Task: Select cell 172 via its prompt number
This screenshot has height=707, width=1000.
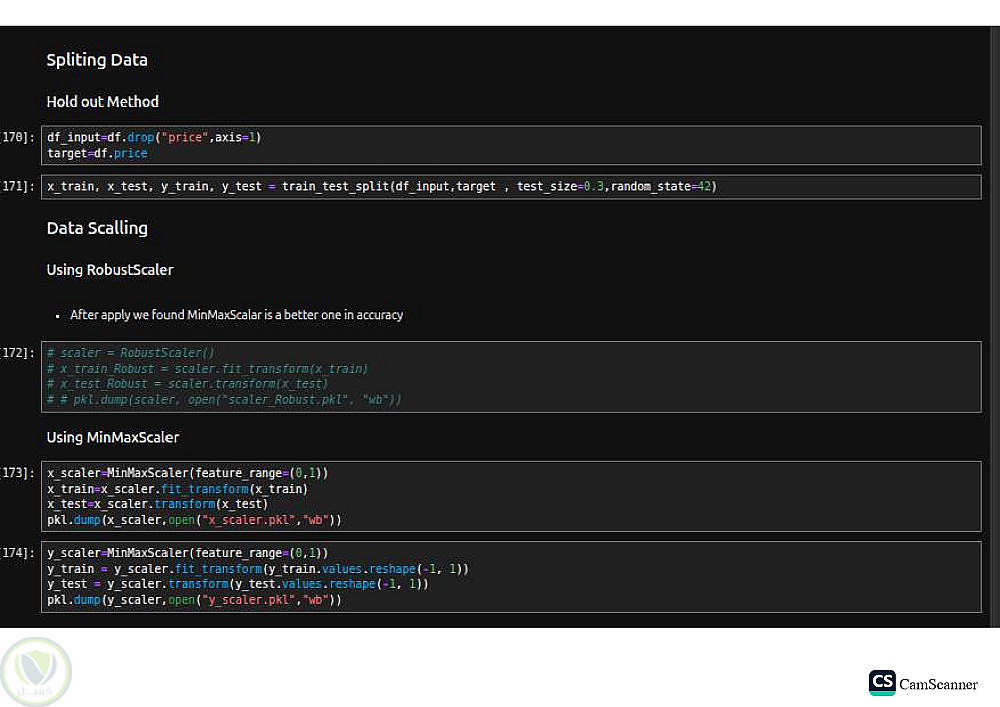Action: click(18, 353)
